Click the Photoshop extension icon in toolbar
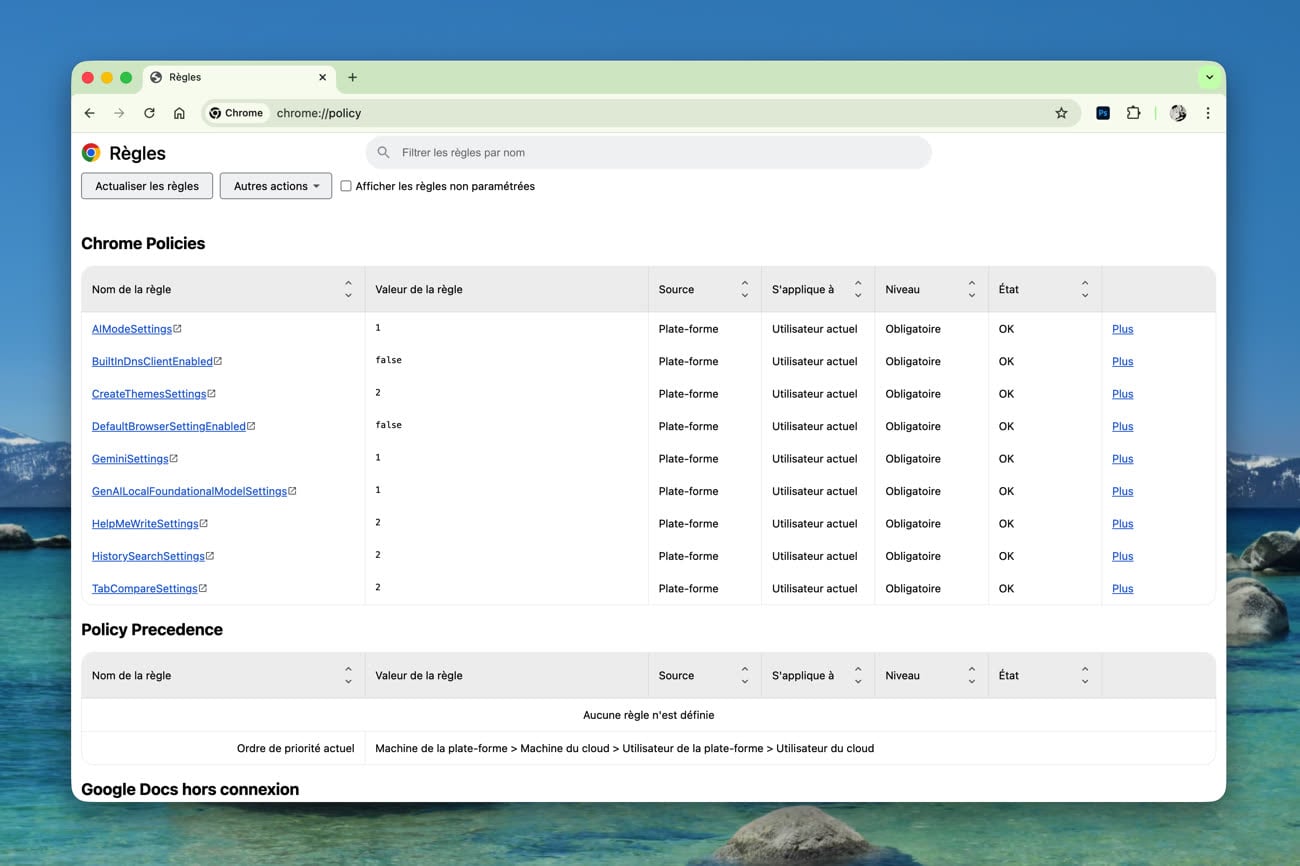Image resolution: width=1300 pixels, height=866 pixels. (x=1102, y=113)
